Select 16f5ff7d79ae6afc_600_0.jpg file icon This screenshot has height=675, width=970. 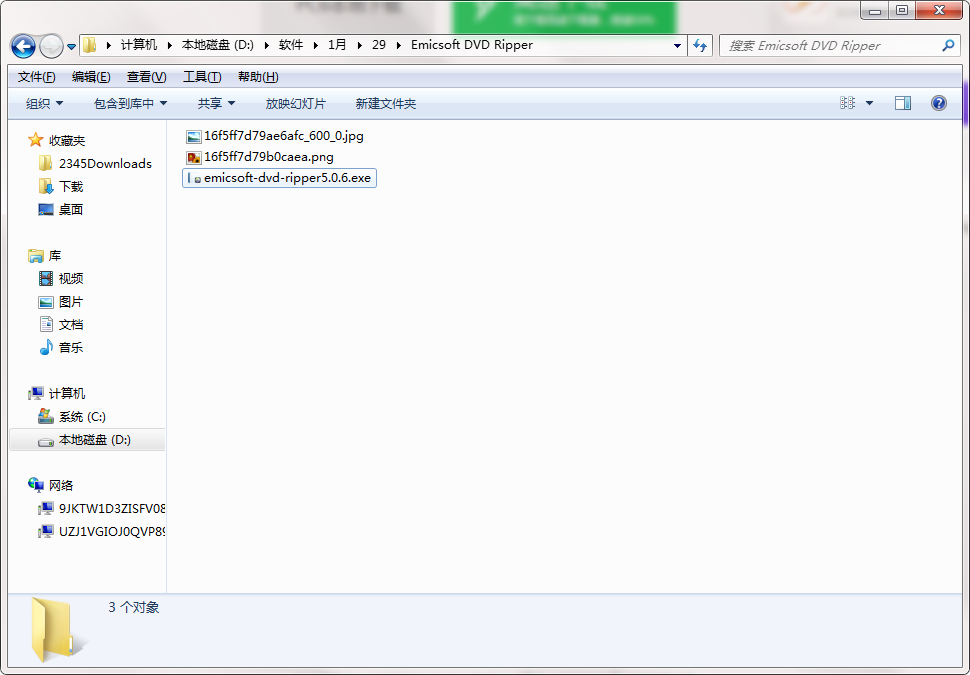point(194,137)
